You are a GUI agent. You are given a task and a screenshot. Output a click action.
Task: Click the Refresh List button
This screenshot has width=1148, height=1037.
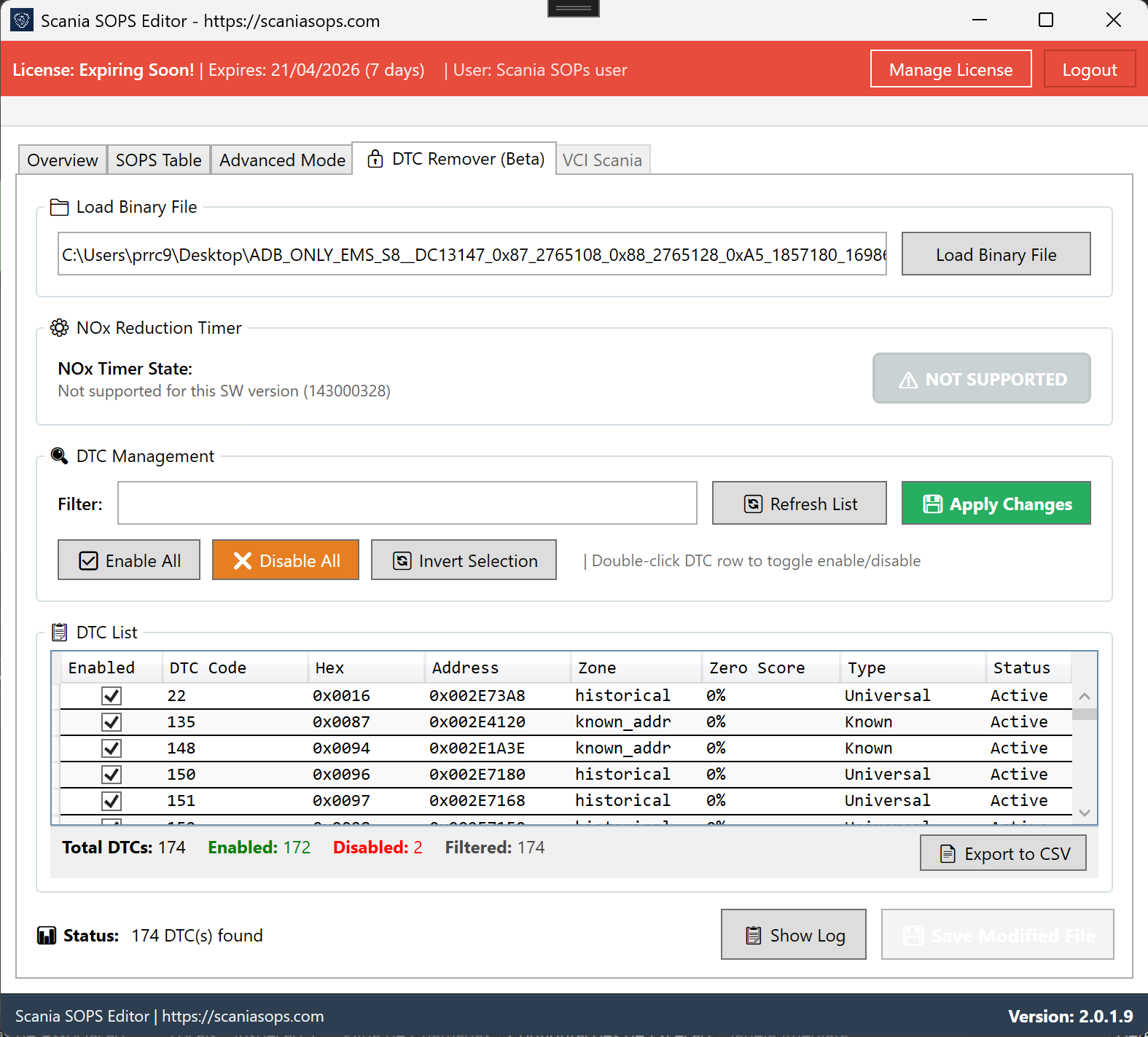pos(800,504)
